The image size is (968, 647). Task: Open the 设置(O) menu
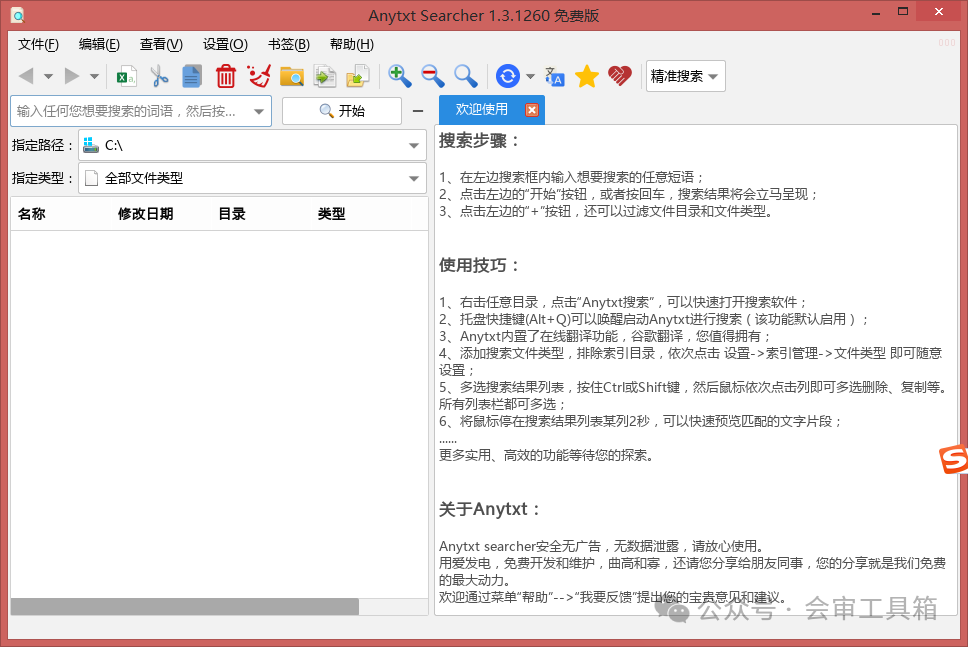click(x=225, y=44)
